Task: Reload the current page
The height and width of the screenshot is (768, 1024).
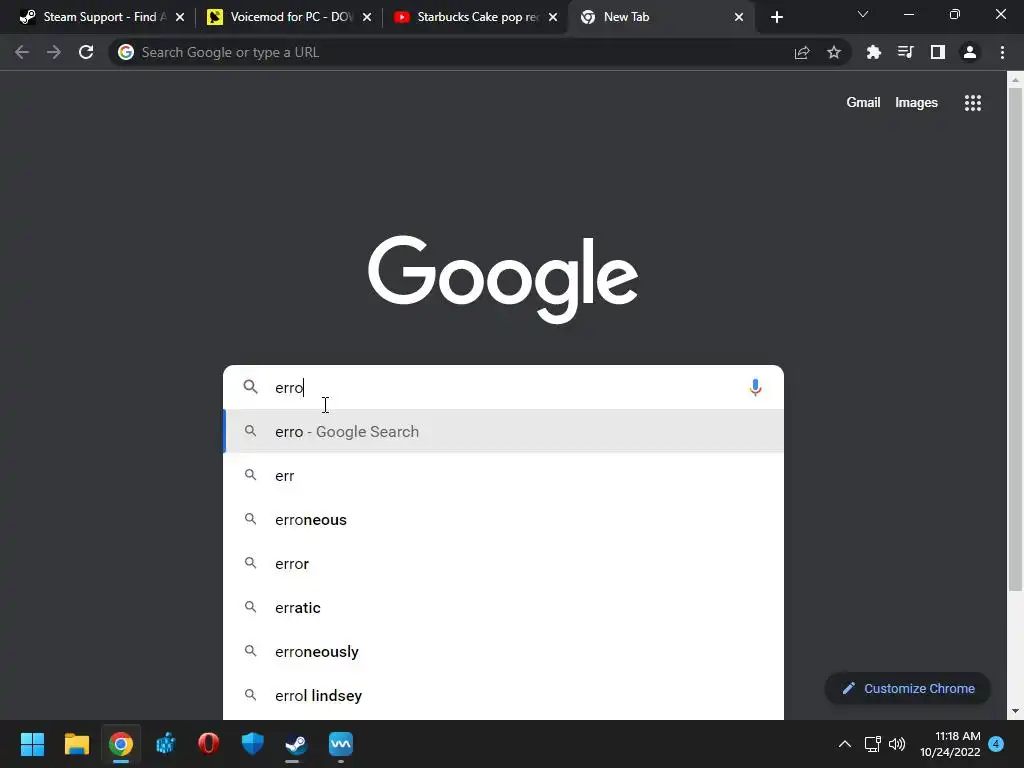Action: [x=86, y=52]
